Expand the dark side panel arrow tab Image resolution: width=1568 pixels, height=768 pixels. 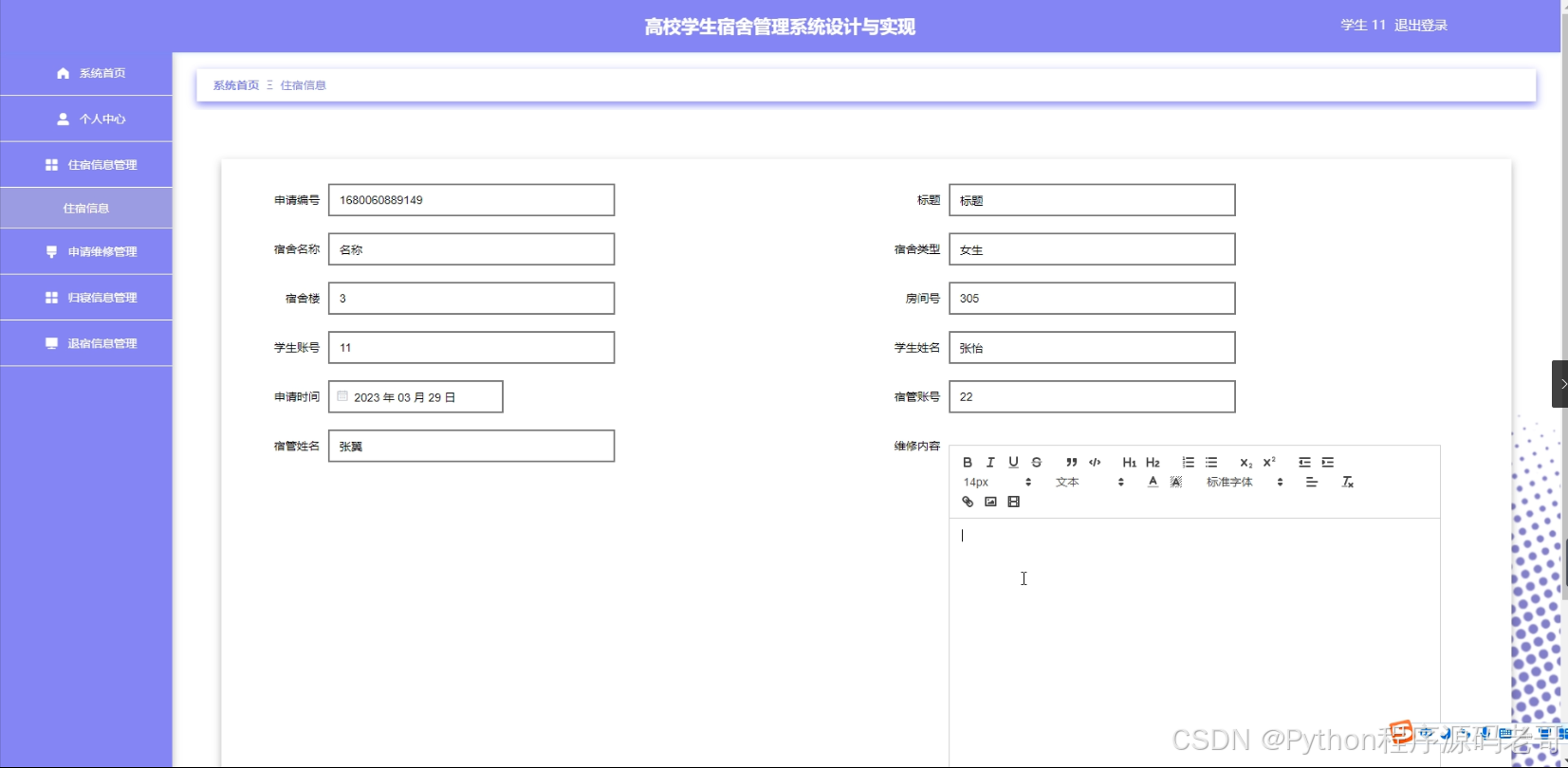(x=1560, y=384)
